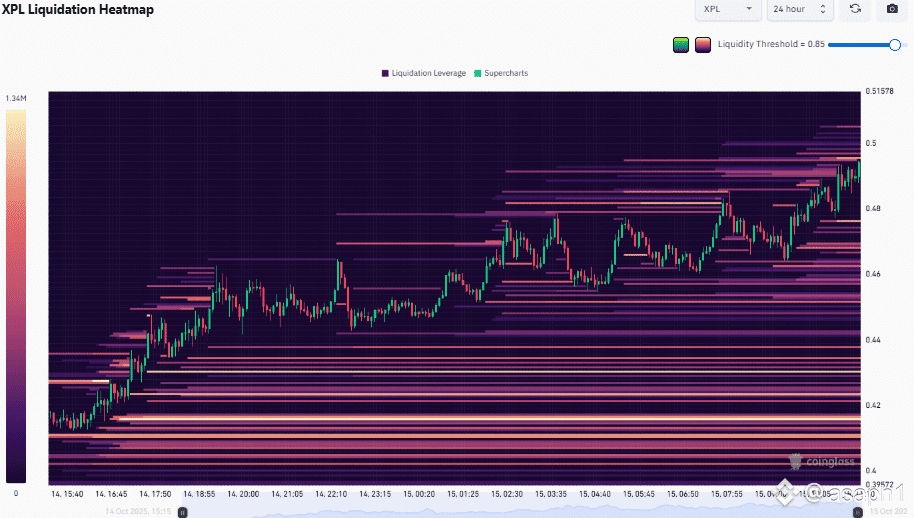Screen dimensions: 914x518
Task: Click the XPL dropdown caret arrow
Action: tap(749, 9)
